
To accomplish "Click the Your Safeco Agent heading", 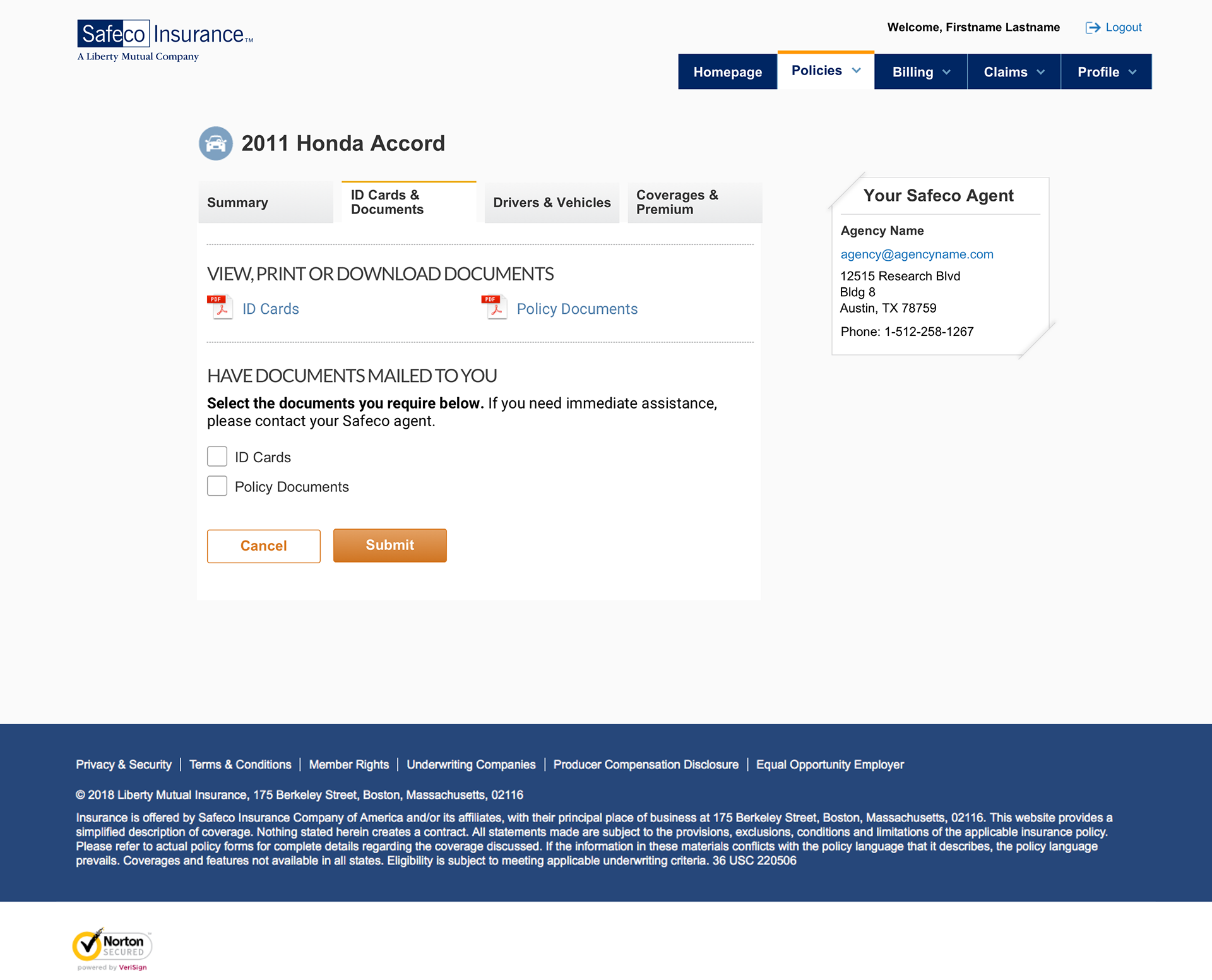I will point(939,196).
